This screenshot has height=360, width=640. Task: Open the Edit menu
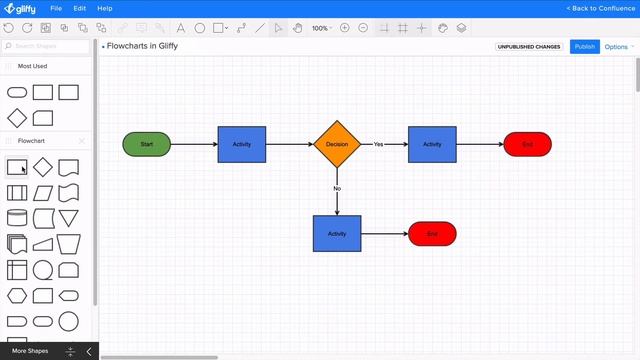(80, 8)
